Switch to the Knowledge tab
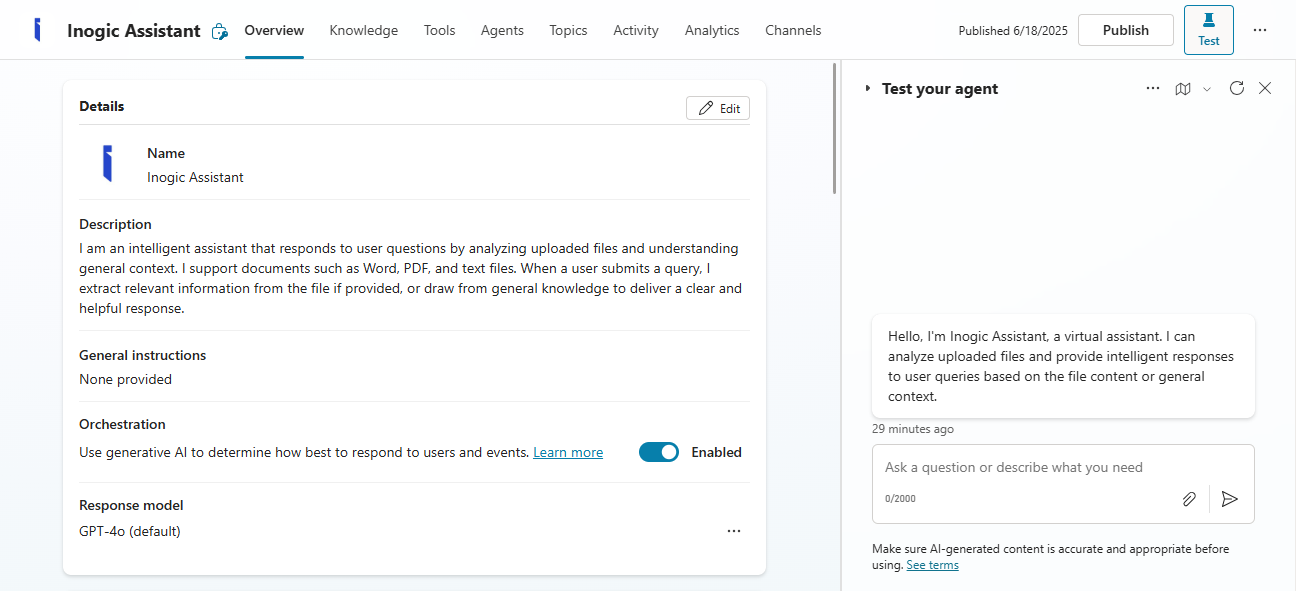The image size is (1296, 591). pyautogui.click(x=363, y=30)
